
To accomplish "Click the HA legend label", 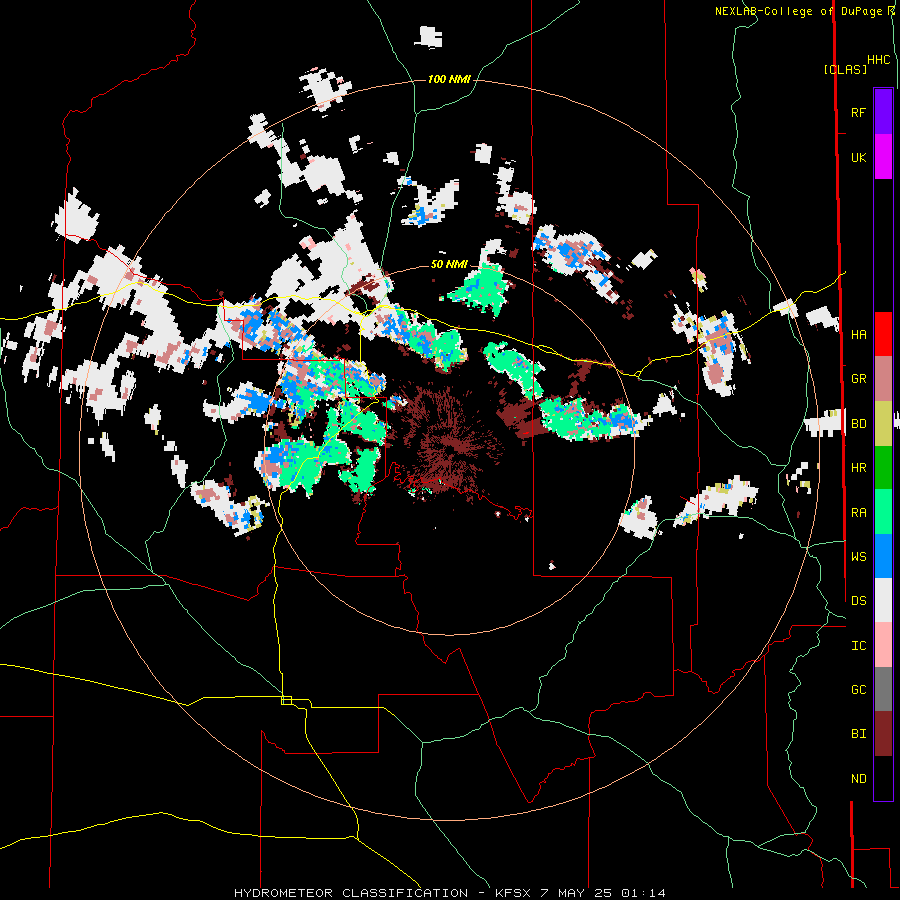I will (858, 334).
